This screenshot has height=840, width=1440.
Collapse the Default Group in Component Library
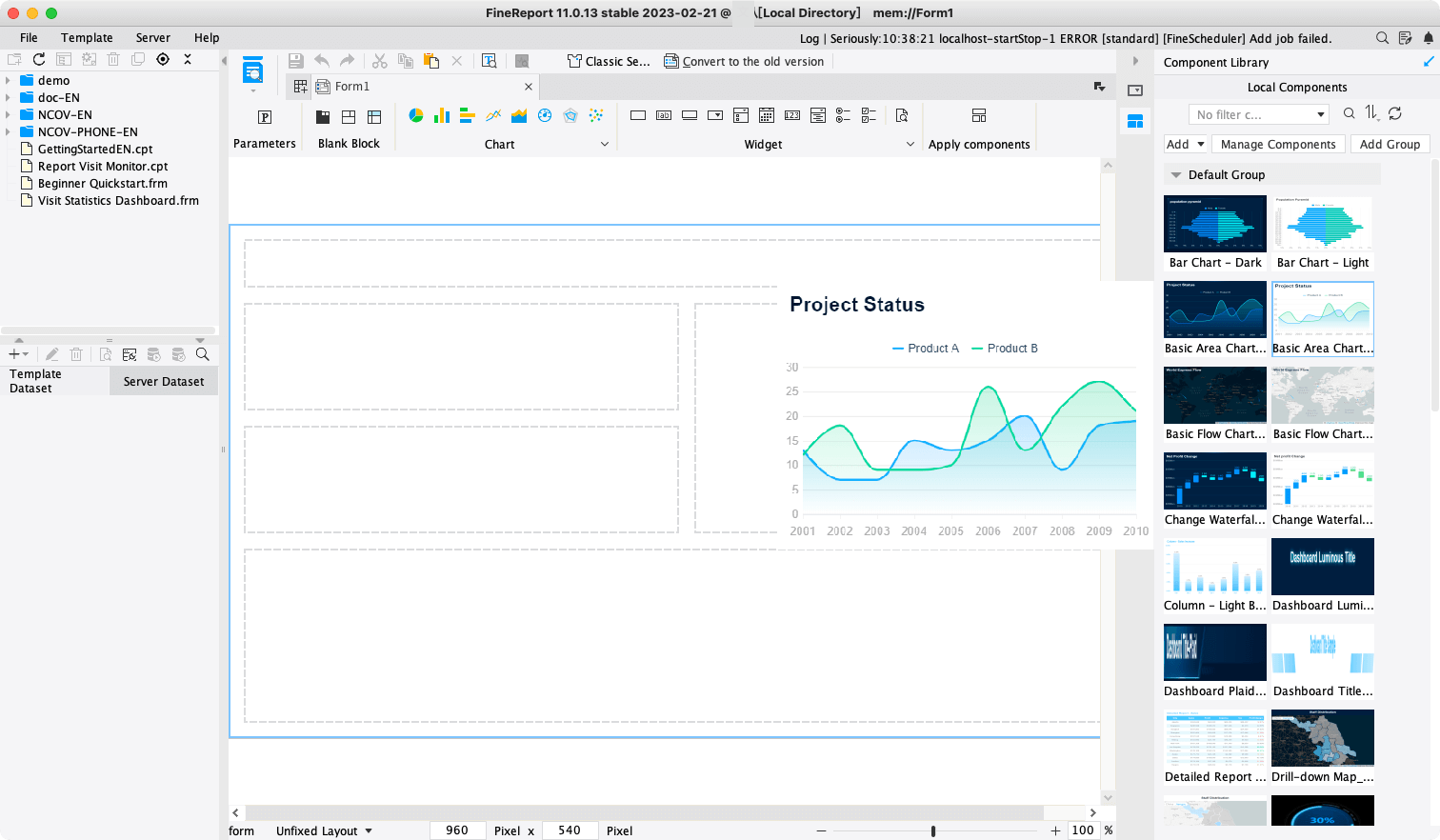(1175, 173)
